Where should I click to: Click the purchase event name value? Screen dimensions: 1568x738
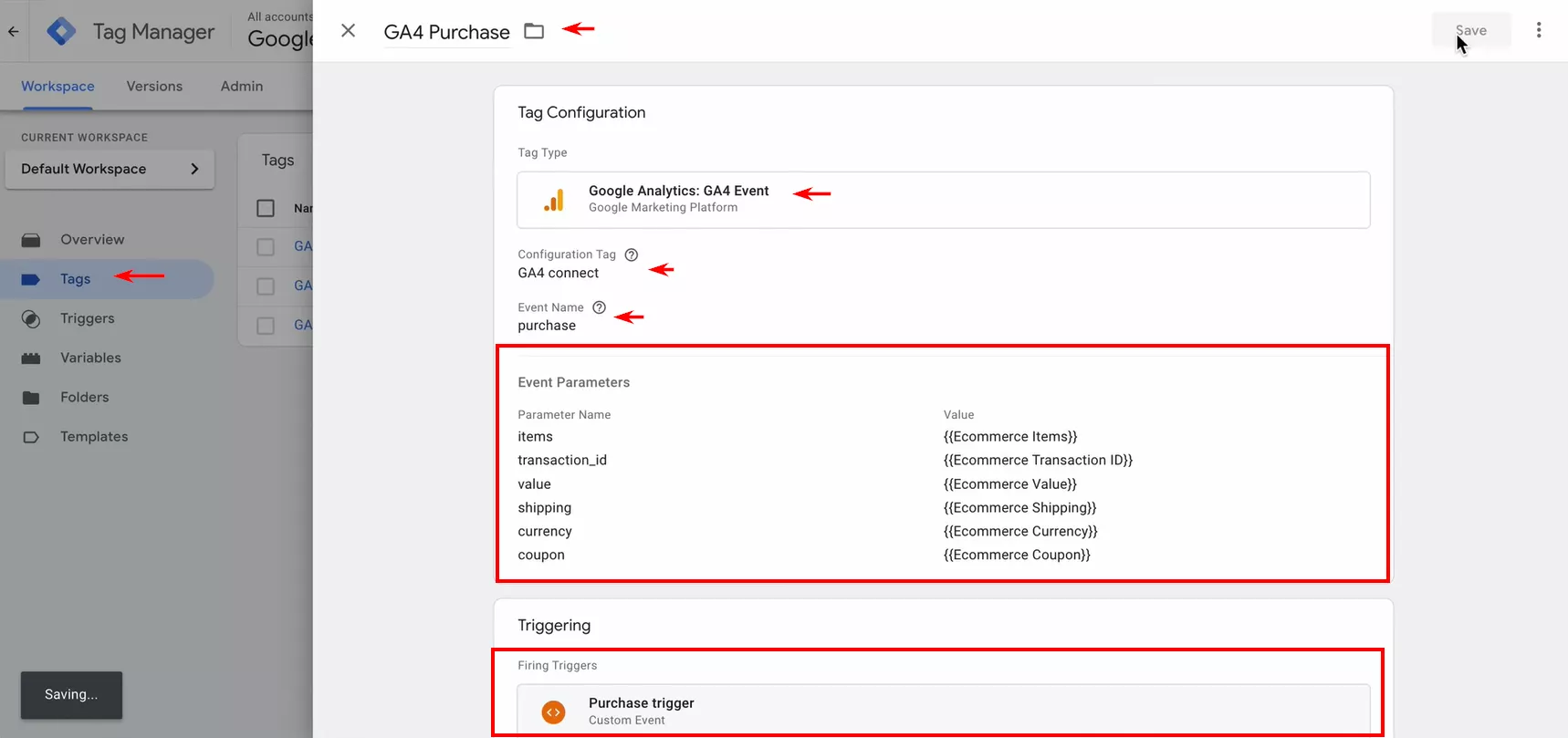pyautogui.click(x=547, y=326)
